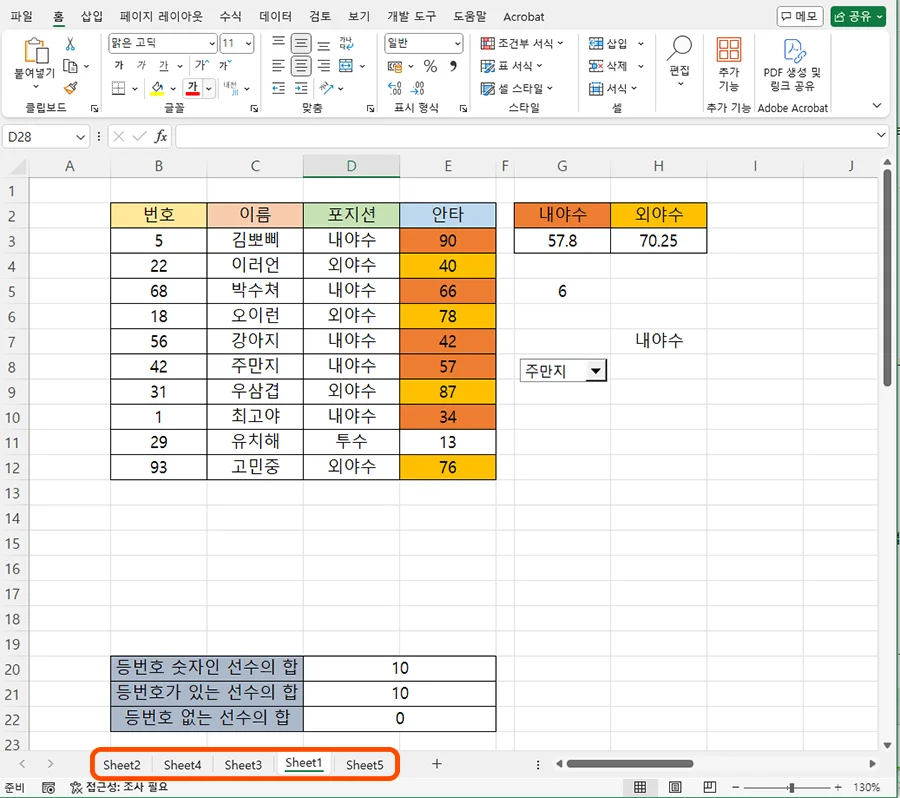Switch to the 삽입 ribbon tab

click(91, 17)
